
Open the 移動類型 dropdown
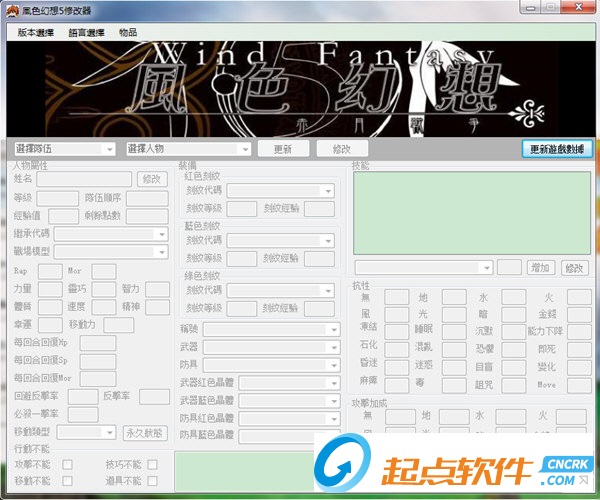pyautogui.click(x=86, y=433)
